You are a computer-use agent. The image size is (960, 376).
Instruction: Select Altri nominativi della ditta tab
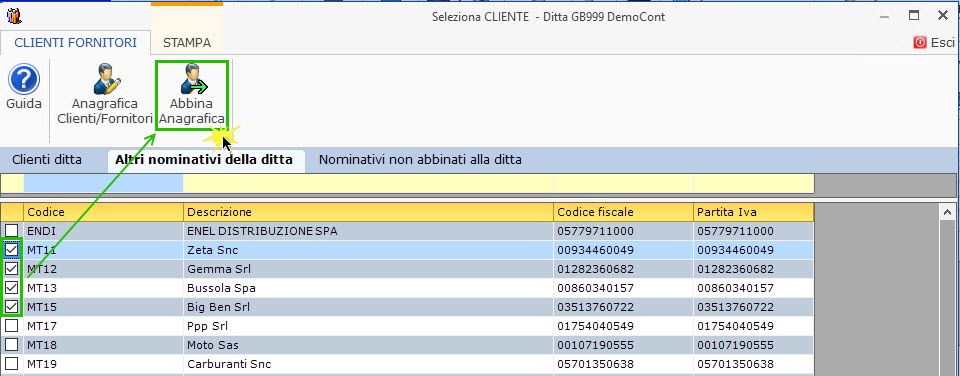tap(204, 160)
